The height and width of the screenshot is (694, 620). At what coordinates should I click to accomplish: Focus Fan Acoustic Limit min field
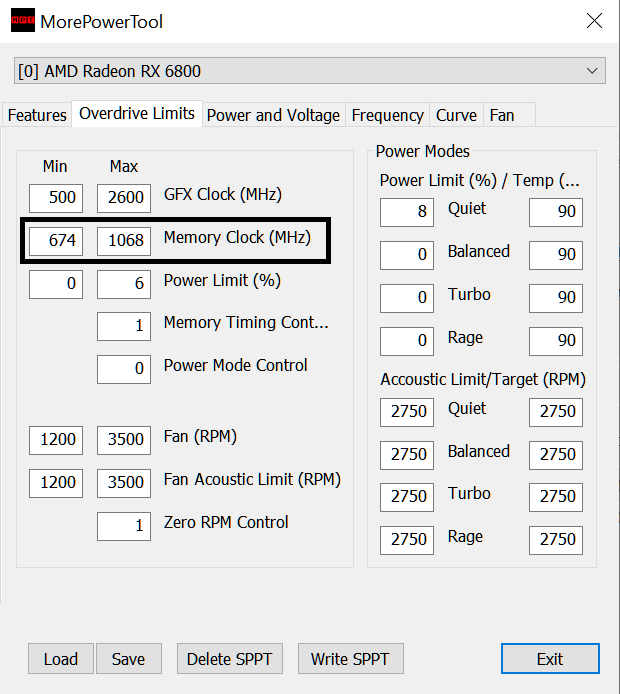[56, 483]
